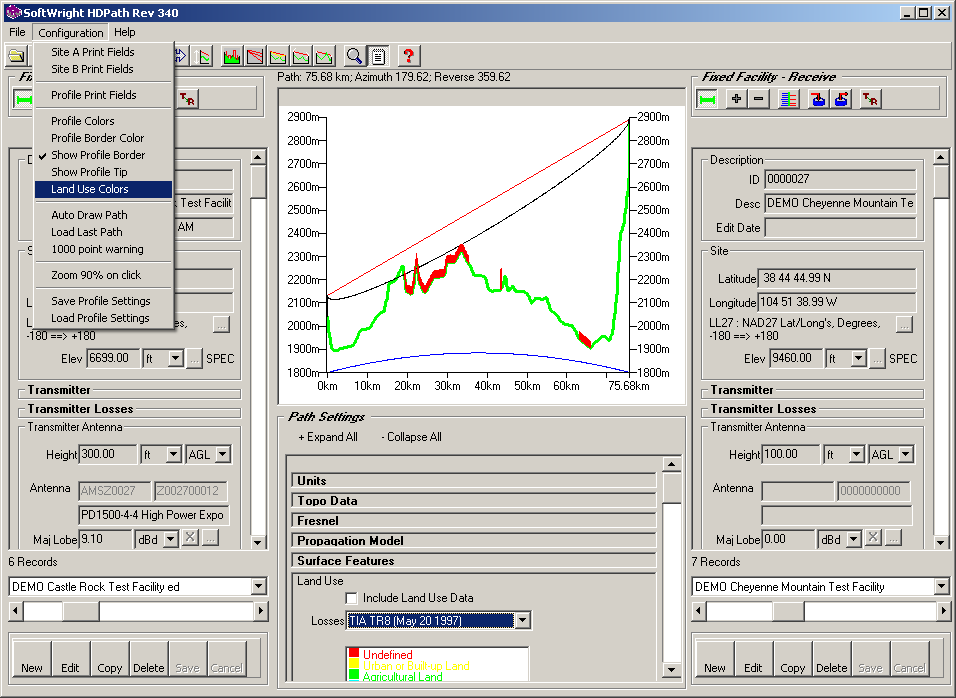The width and height of the screenshot is (956, 698).
Task: Click blue-red bars list icon in Receive panel
Action: tap(788, 99)
